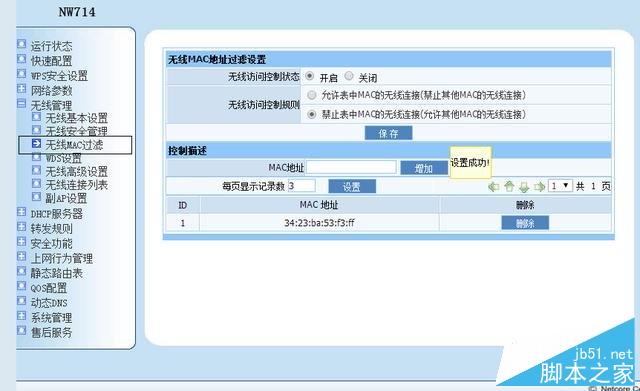640x391 pixels.
Task: Click the 无线MAC地址过滤设置 section title
Action: (217, 60)
